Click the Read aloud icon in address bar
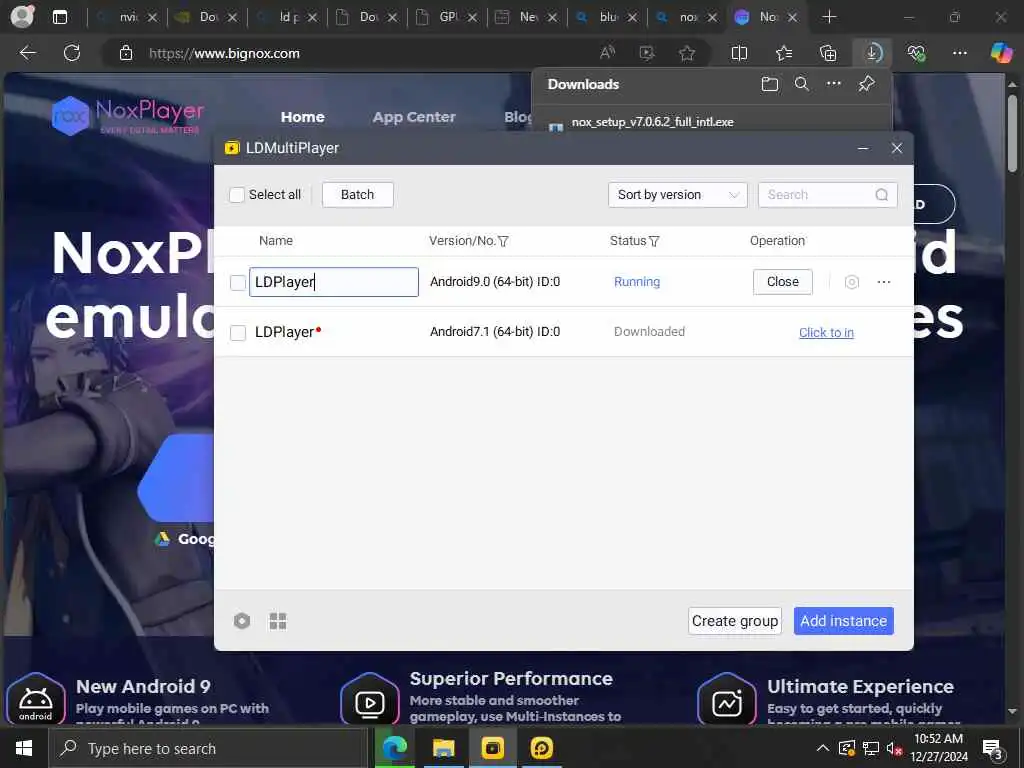 (607, 53)
